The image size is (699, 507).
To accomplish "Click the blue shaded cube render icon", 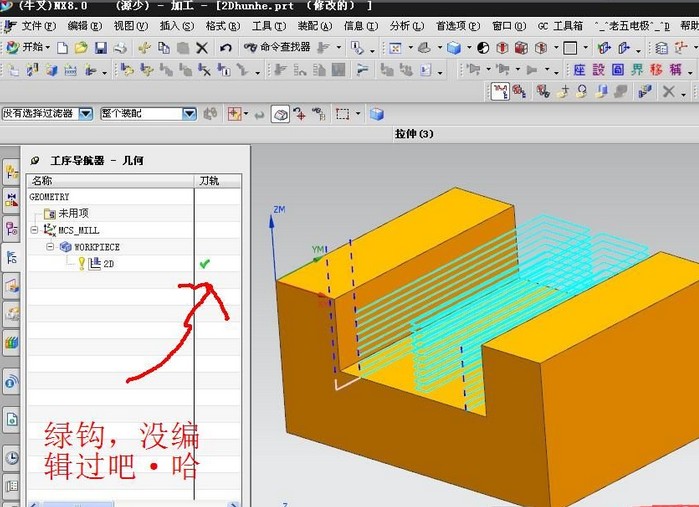I will [x=454, y=47].
